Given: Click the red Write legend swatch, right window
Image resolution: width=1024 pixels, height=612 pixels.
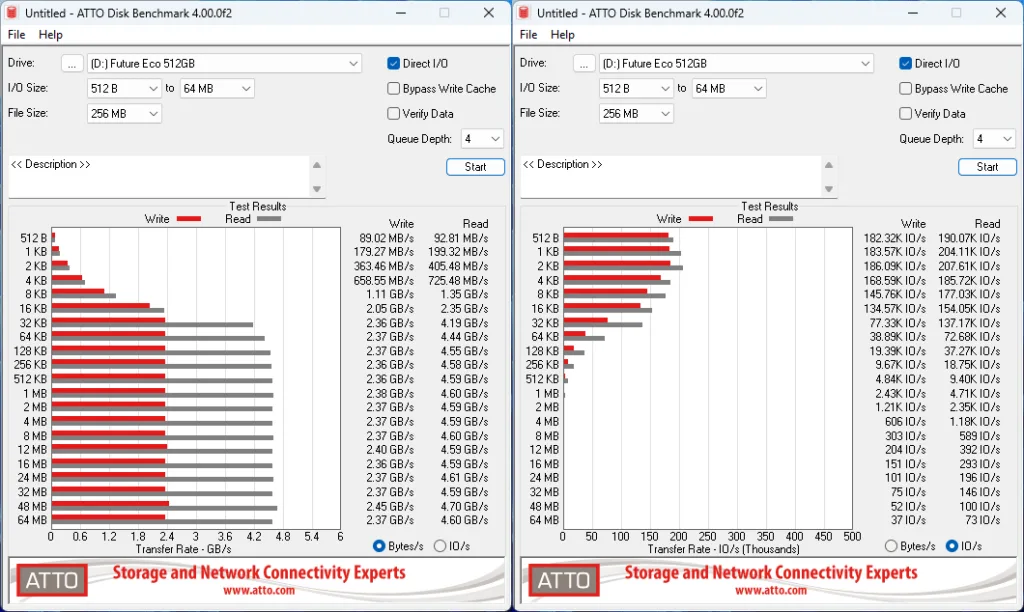Looking at the screenshot, I should tap(701, 219).
